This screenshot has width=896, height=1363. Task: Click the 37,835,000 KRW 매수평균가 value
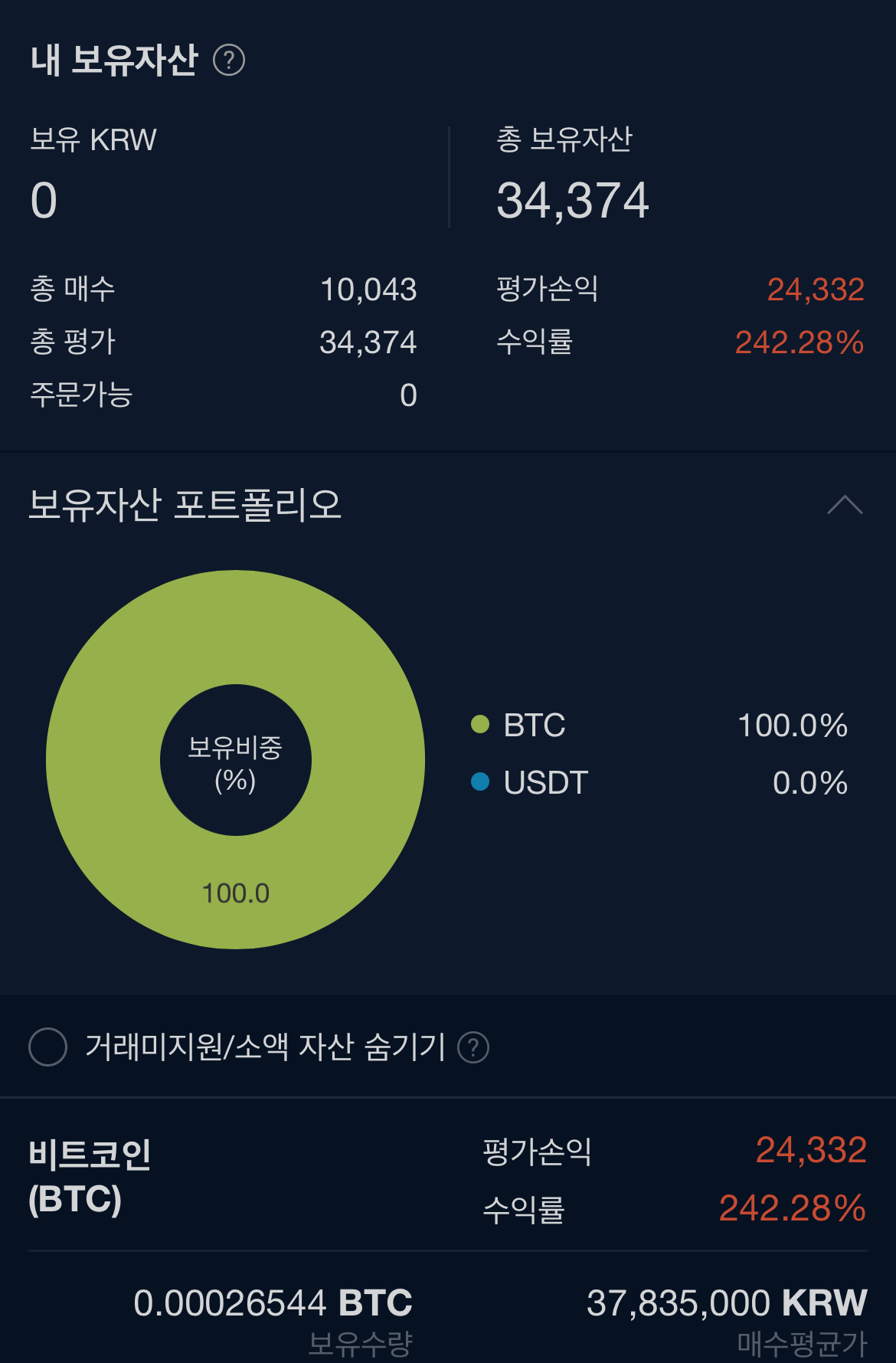point(727,1302)
